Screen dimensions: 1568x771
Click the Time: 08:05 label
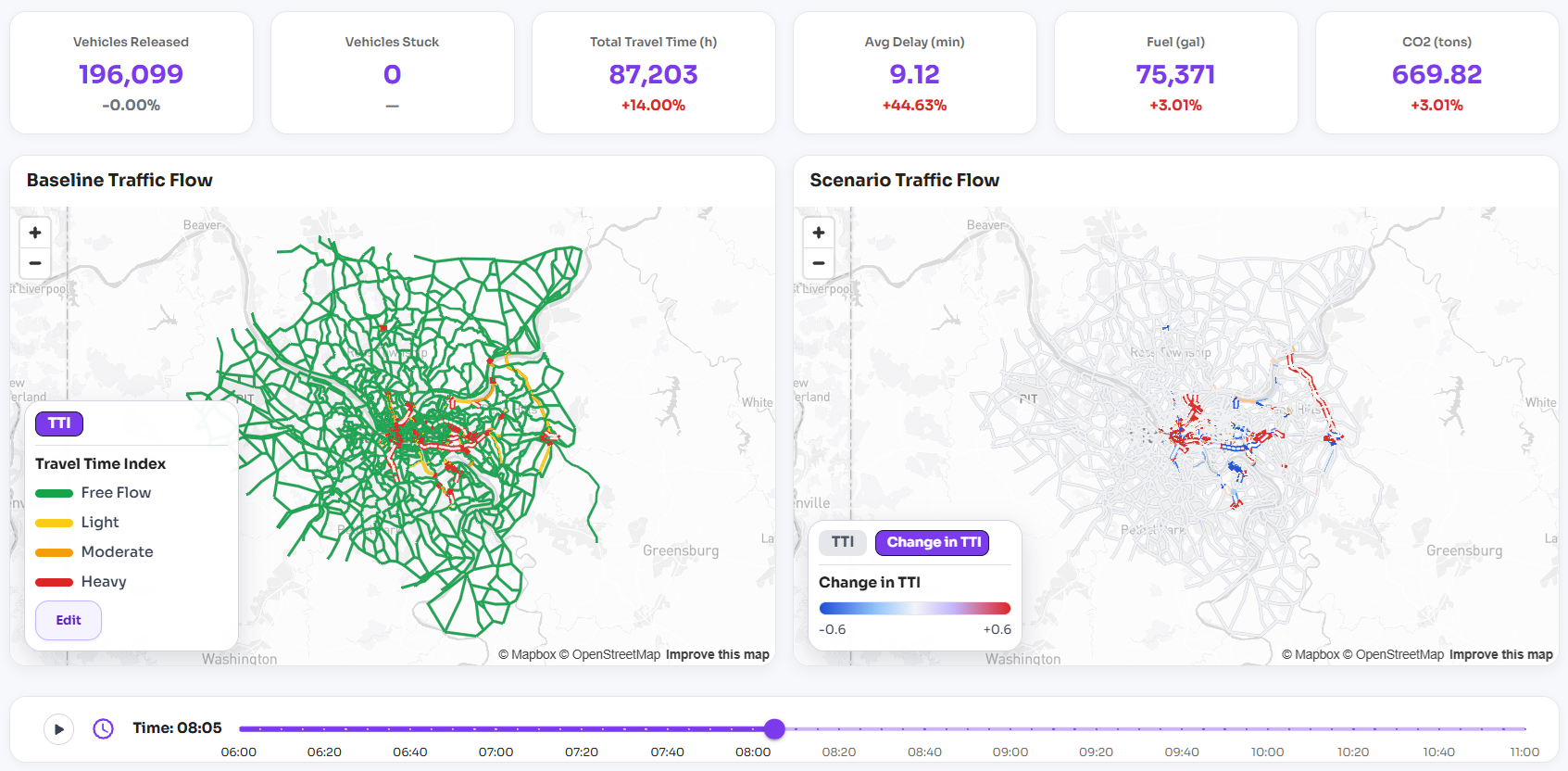tap(177, 728)
